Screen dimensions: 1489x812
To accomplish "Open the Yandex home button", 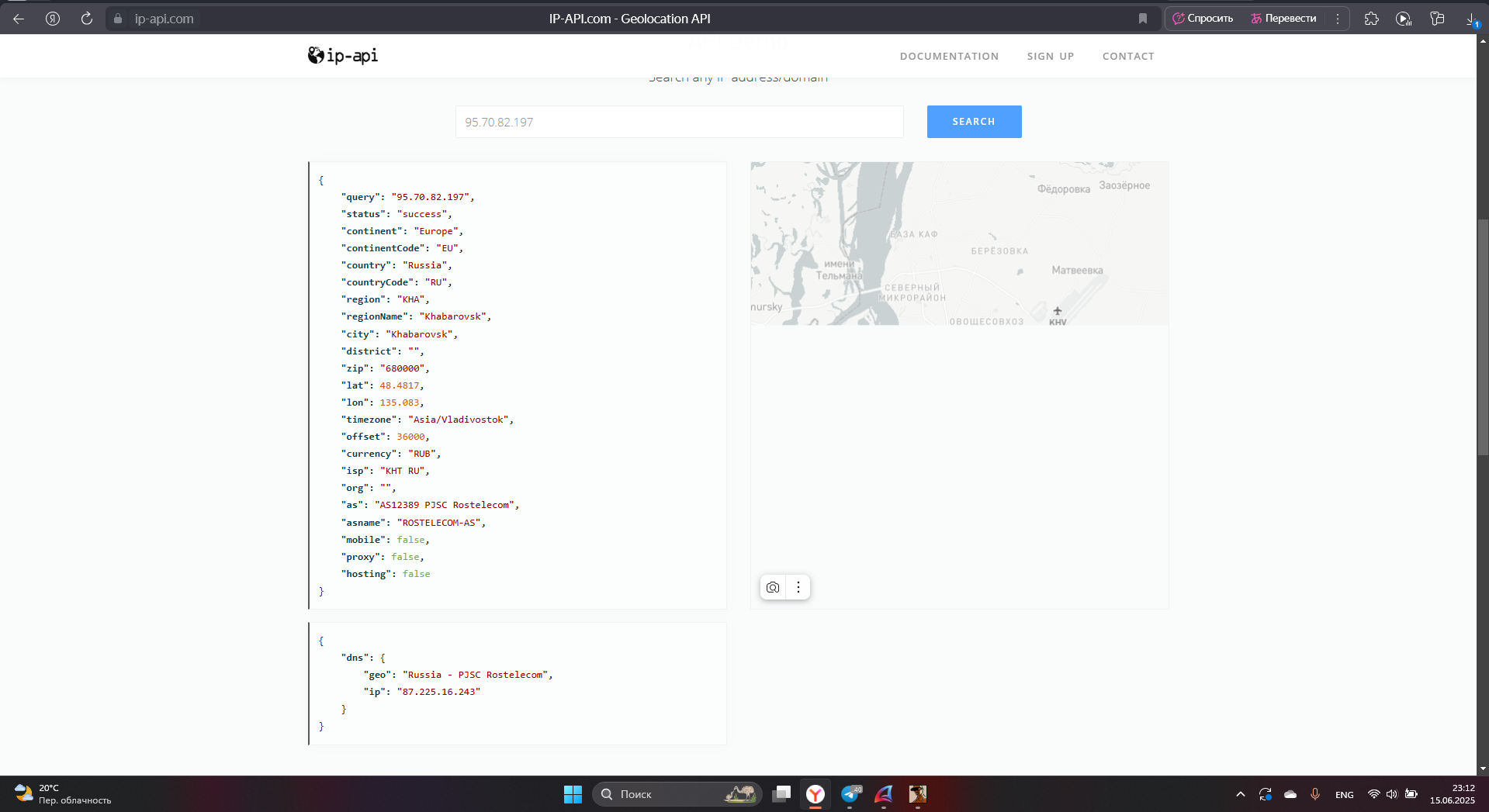I will tap(53, 19).
